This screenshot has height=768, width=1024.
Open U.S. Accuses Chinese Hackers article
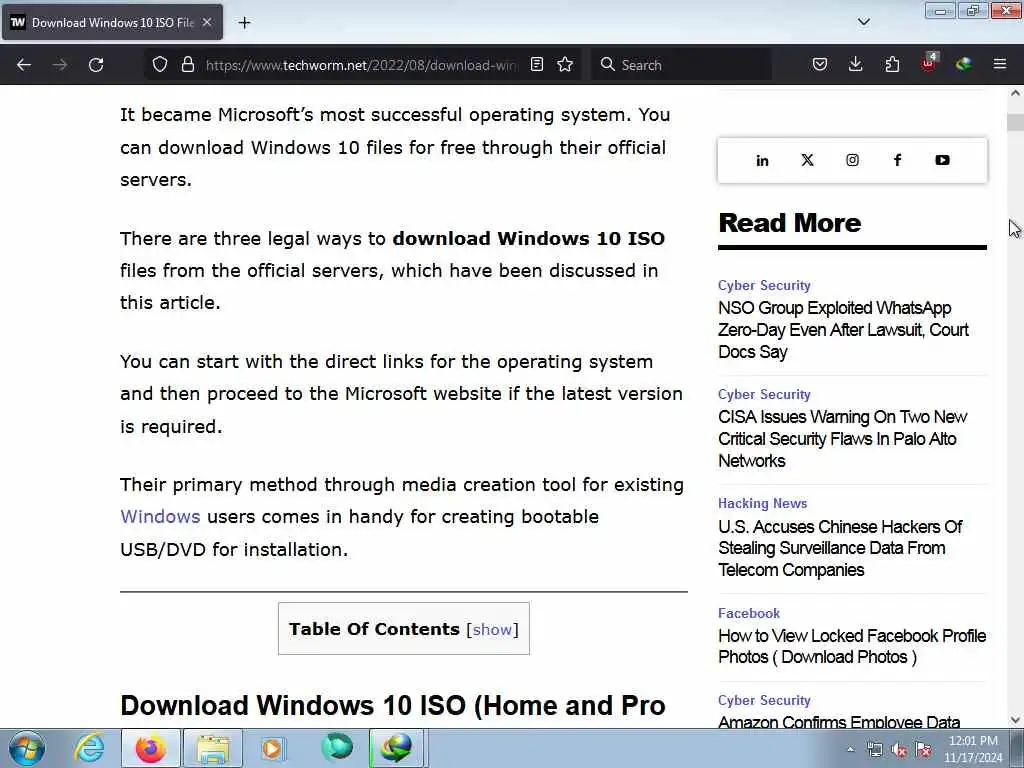[840, 548]
